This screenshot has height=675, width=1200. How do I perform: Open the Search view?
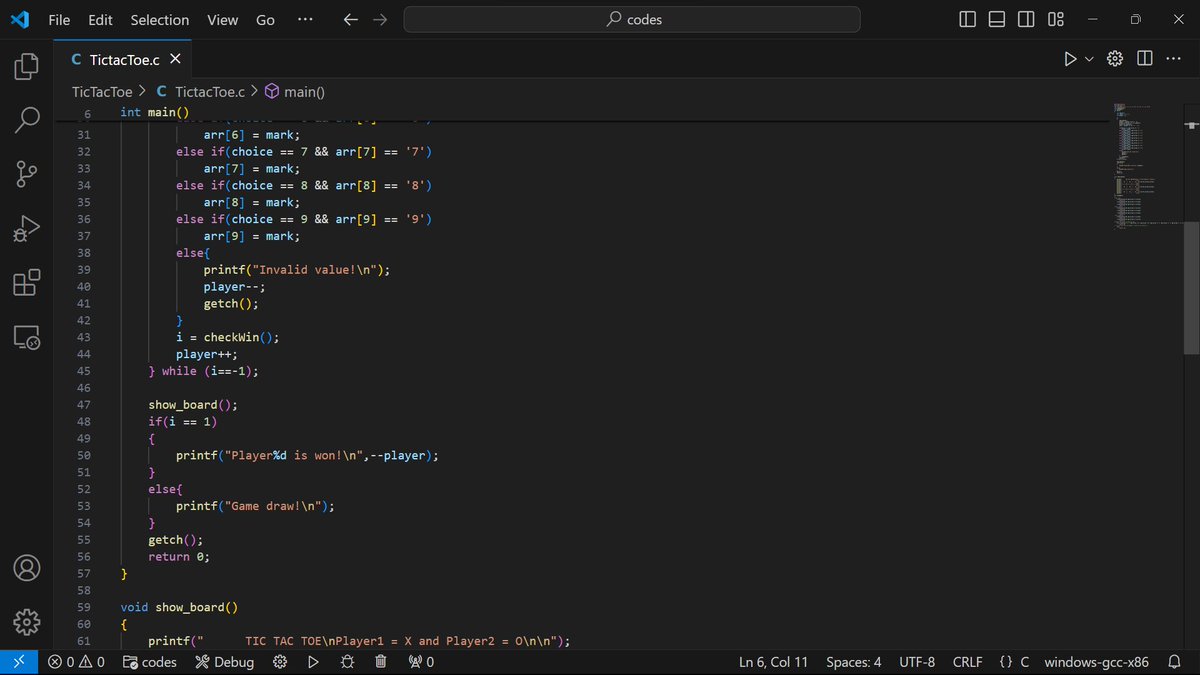[x=27, y=120]
